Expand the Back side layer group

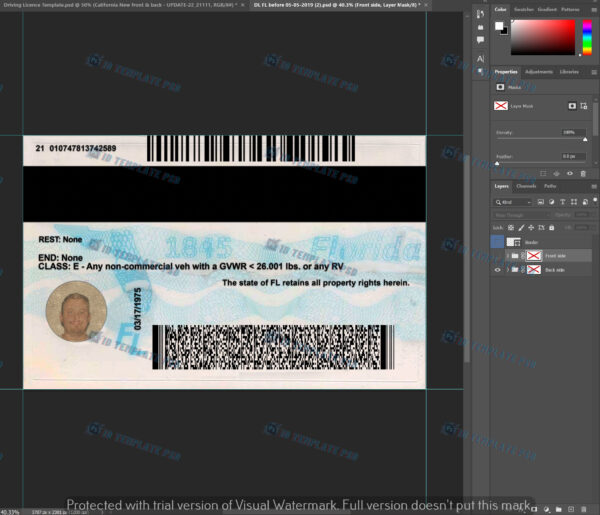tap(508, 270)
